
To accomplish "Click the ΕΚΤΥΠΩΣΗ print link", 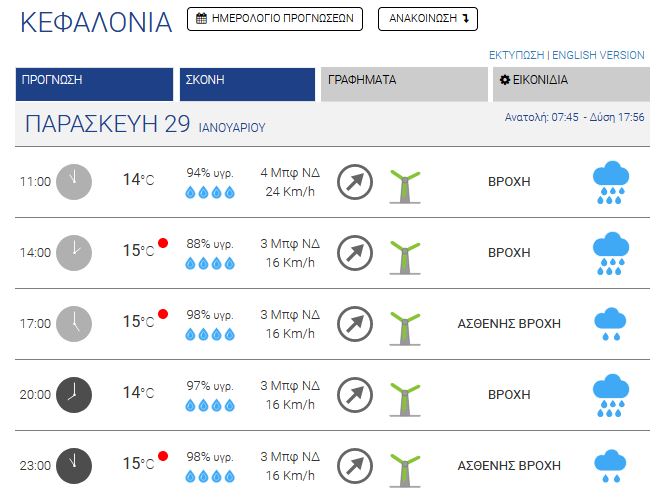I will (x=516, y=55).
